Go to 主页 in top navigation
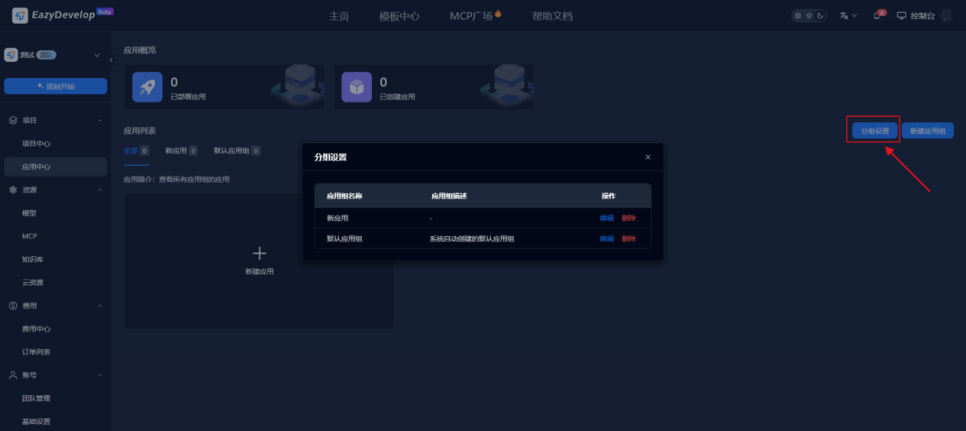 pyautogui.click(x=339, y=16)
